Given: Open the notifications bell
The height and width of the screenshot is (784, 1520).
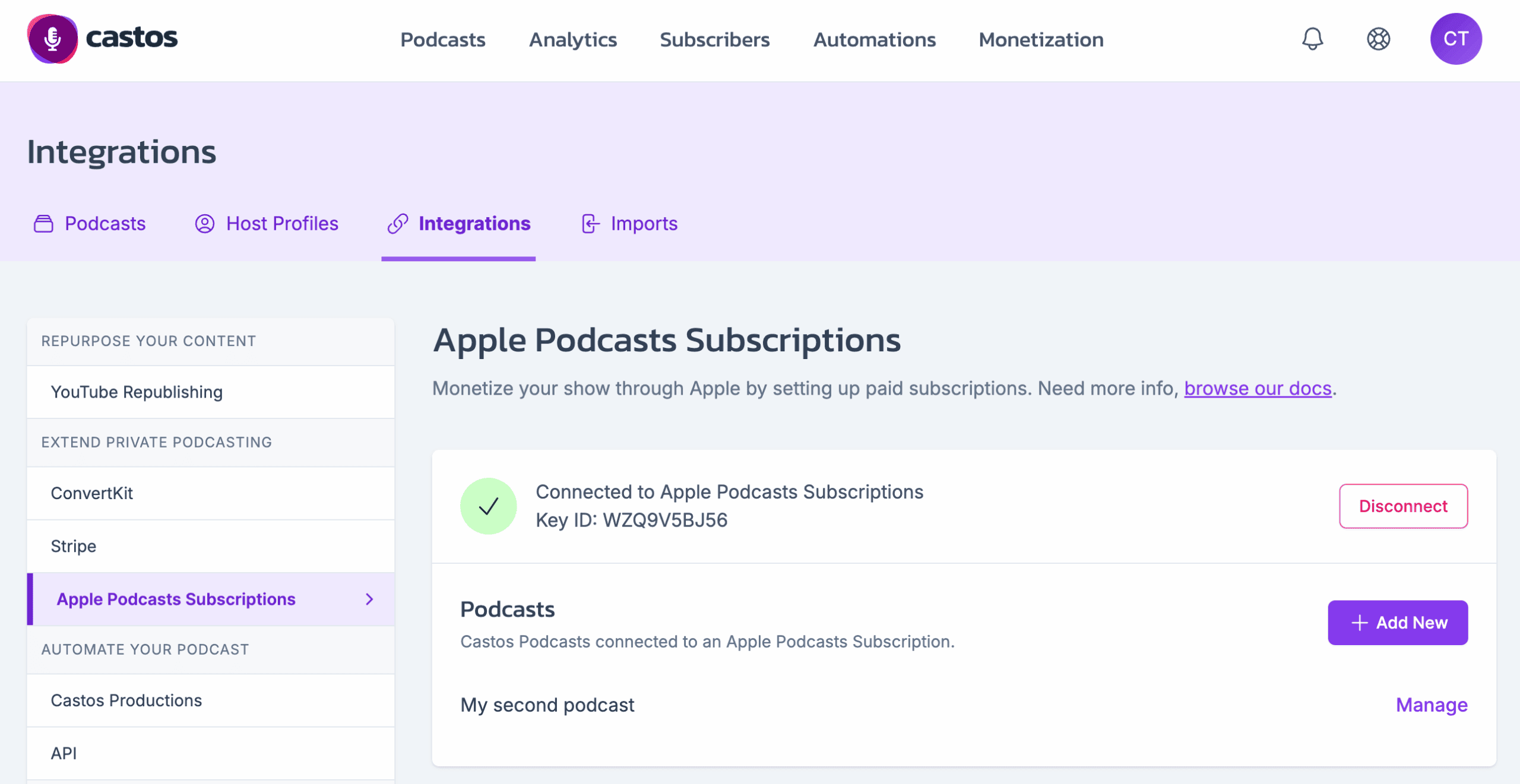Looking at the screenshot, I should click(1312, 39).
